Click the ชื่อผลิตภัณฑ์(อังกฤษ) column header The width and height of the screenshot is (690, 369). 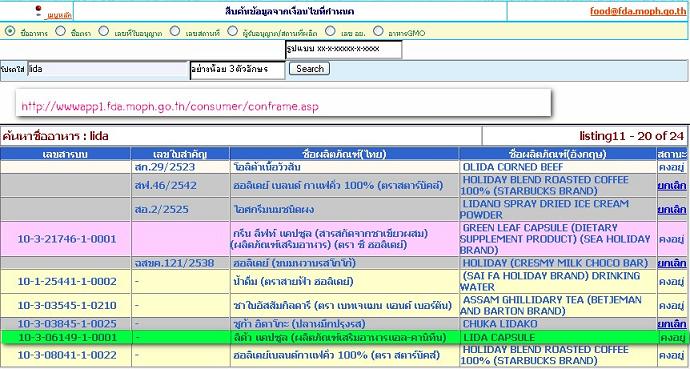(558, 154)
